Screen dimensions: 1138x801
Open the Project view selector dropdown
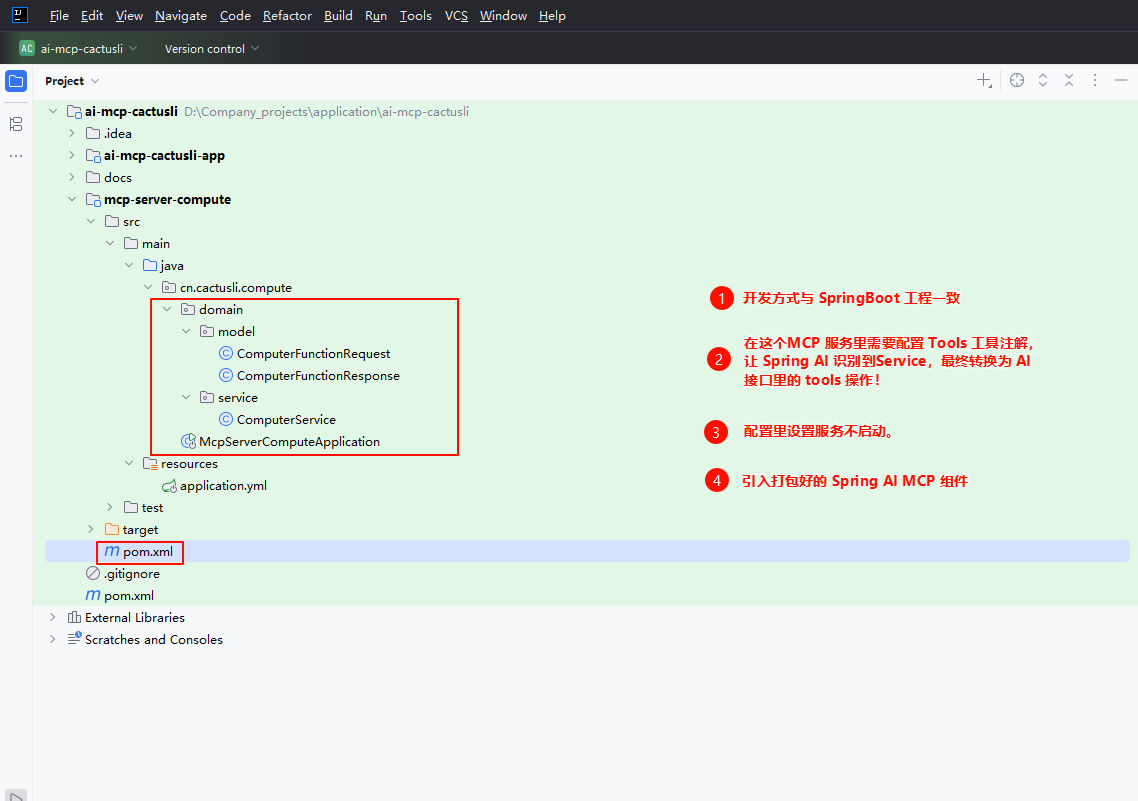(x=72, y=81)
